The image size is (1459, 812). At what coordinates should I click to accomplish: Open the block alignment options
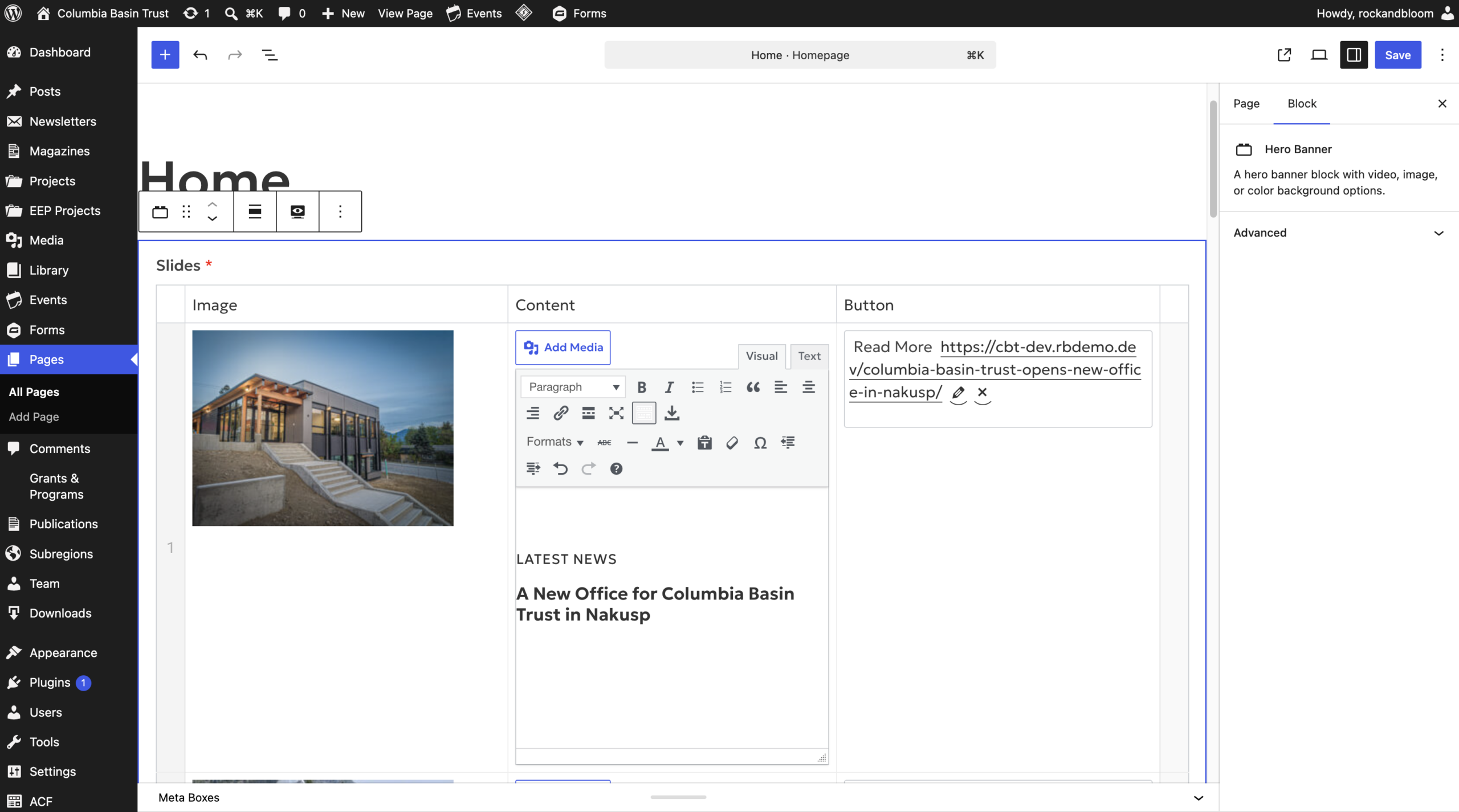click(x=255, y=212)
